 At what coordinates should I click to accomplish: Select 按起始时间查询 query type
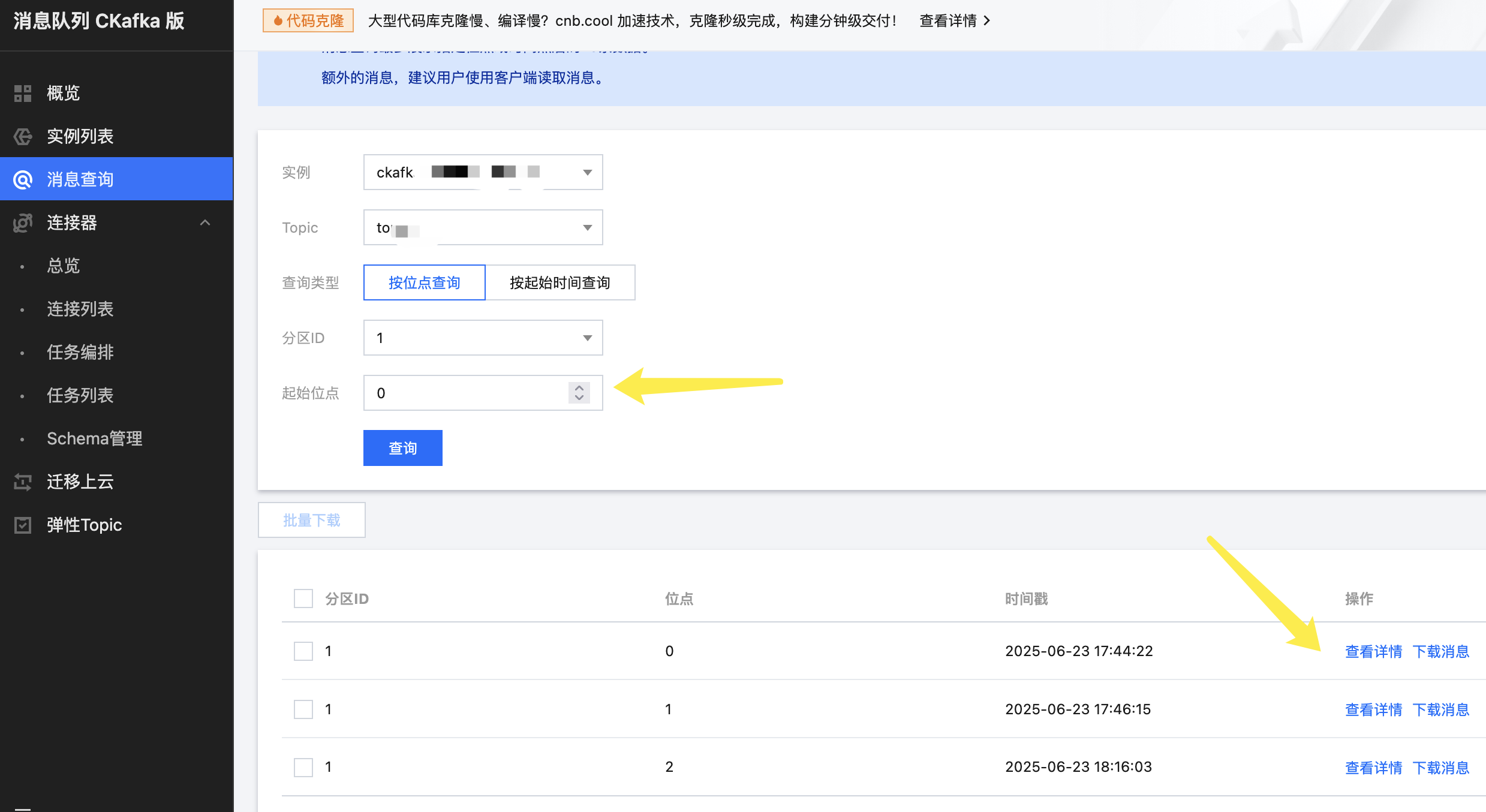(x=559, y=282)
